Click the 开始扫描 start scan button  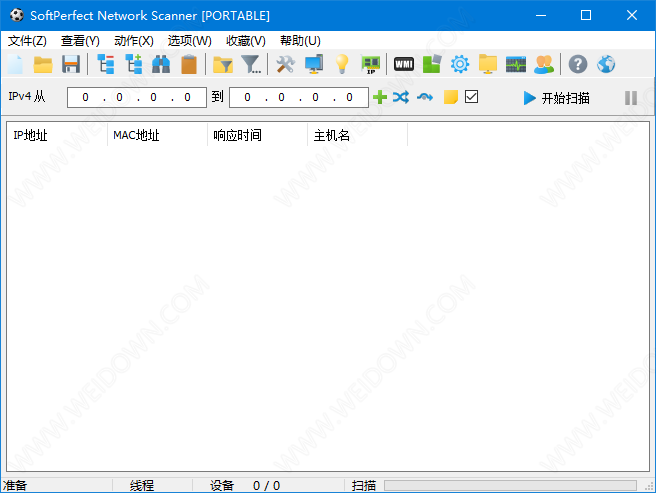pyautogui.click(x=557, y=98)
